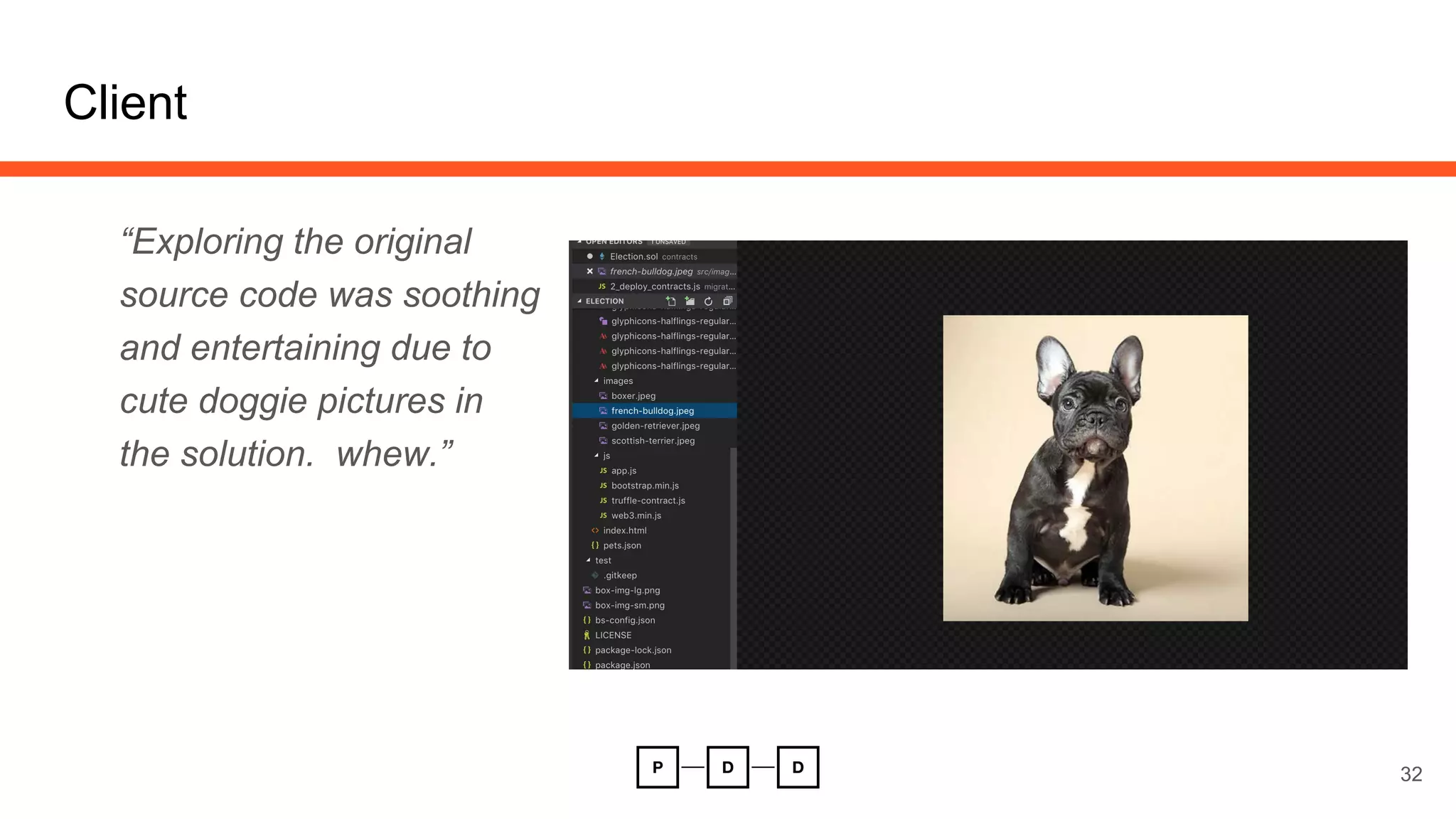1456x819 pixels.
Task: Open package-lock.json in the file tree
Action: [651, 650]
